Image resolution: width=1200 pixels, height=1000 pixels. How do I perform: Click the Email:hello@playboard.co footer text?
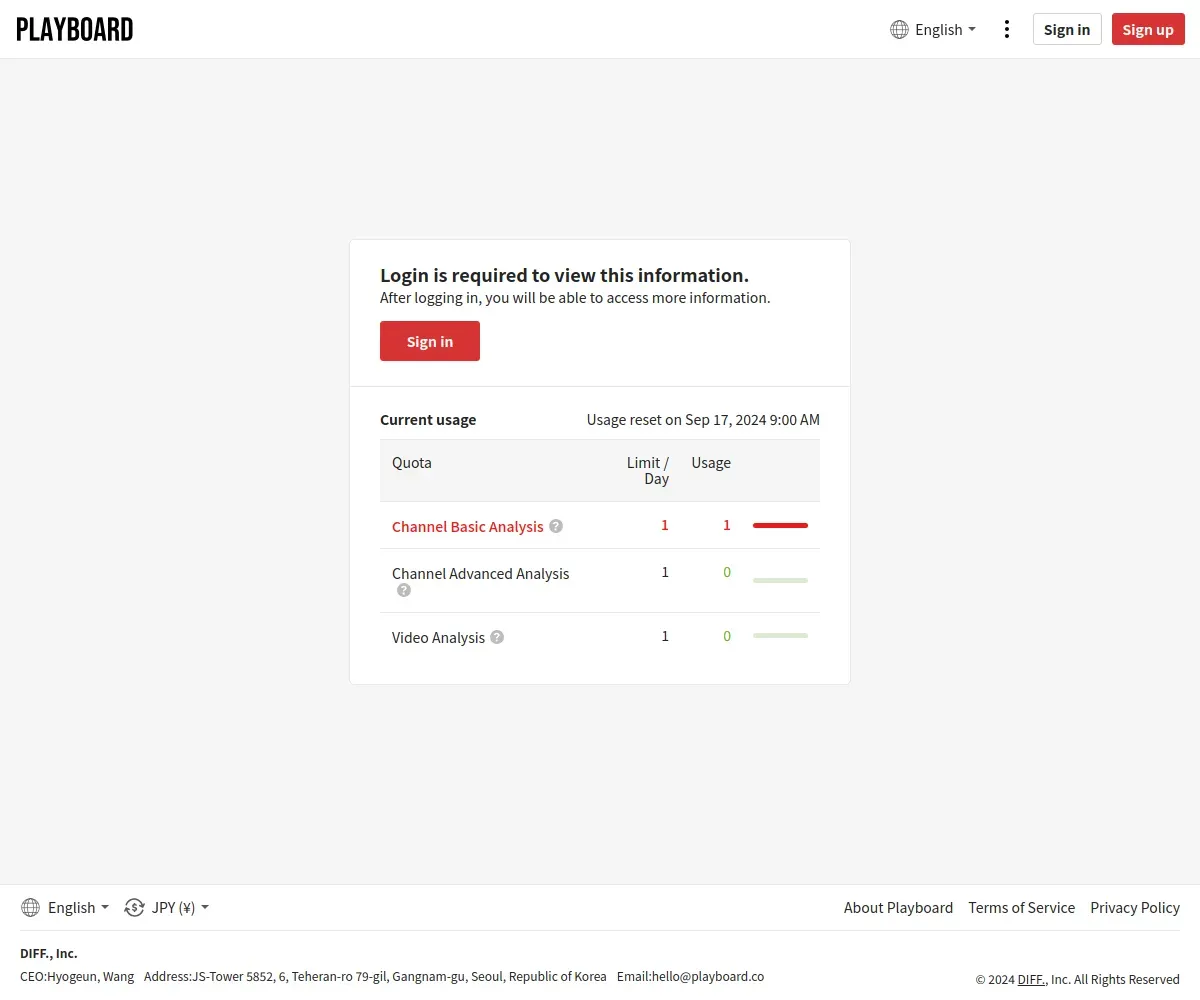(690, 977)
